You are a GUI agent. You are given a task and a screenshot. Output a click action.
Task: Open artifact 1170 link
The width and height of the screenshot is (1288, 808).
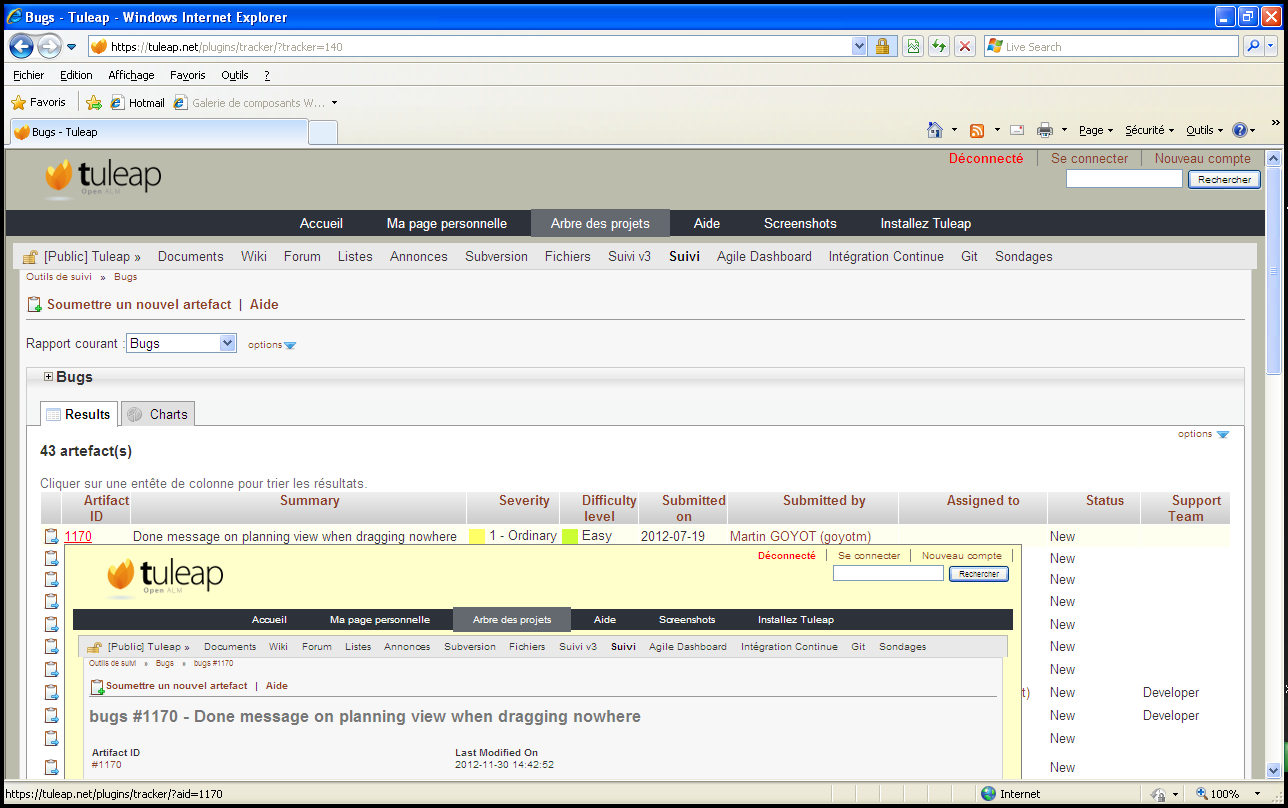[78, 537]
